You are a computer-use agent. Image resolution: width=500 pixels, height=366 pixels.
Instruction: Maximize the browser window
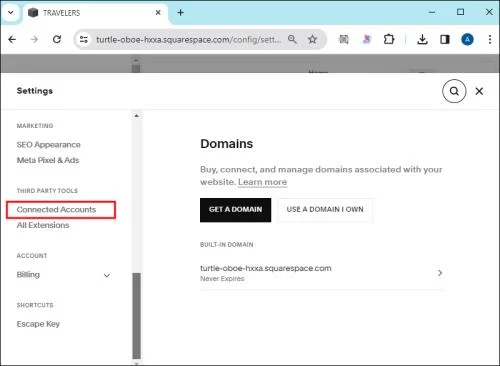[x=460, y=12]
